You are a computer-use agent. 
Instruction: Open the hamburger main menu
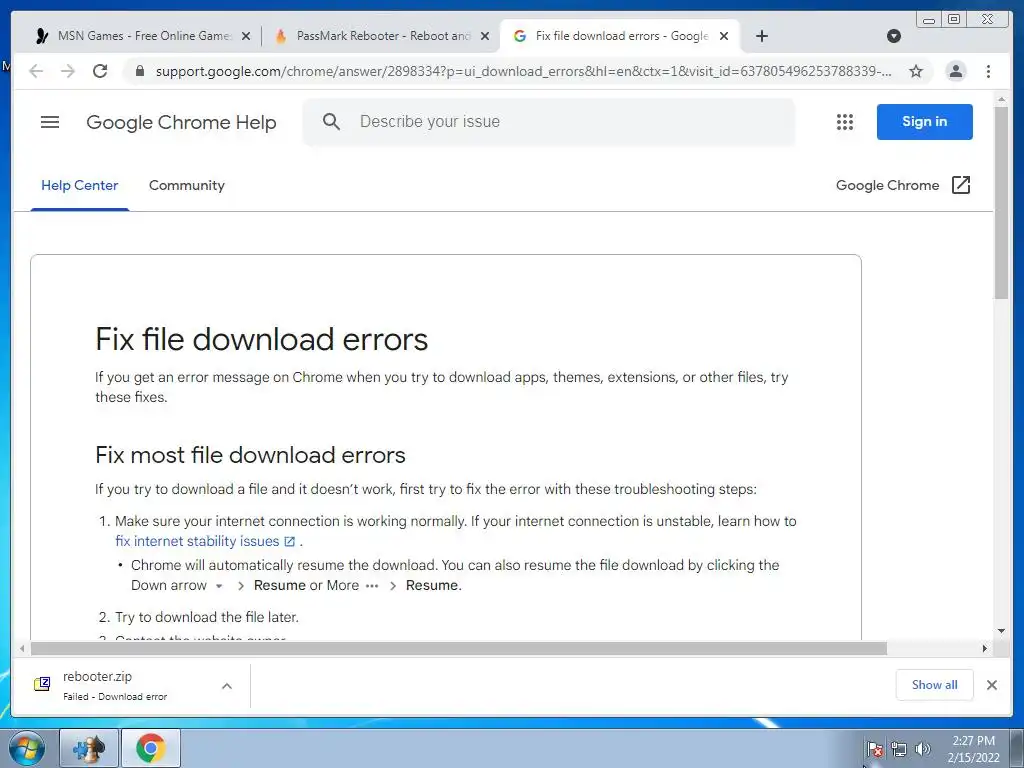pyautogui.click(x=50, y=122)
